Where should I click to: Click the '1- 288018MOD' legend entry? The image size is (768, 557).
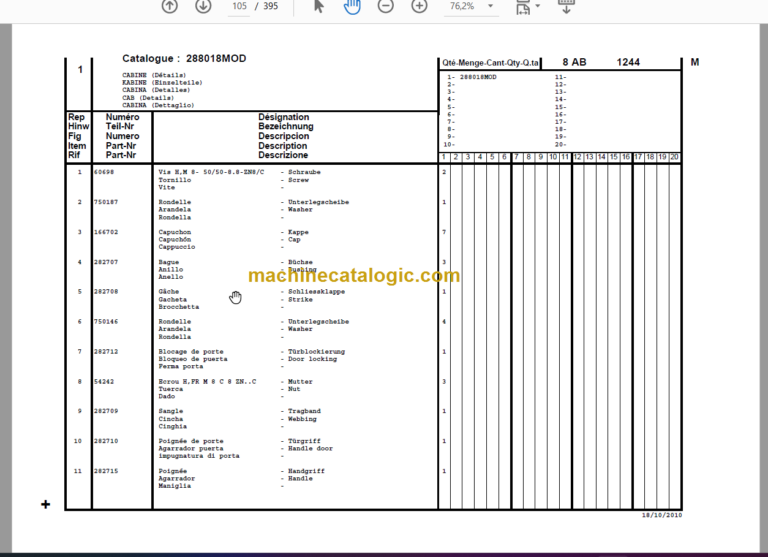(x=472, y=77)
